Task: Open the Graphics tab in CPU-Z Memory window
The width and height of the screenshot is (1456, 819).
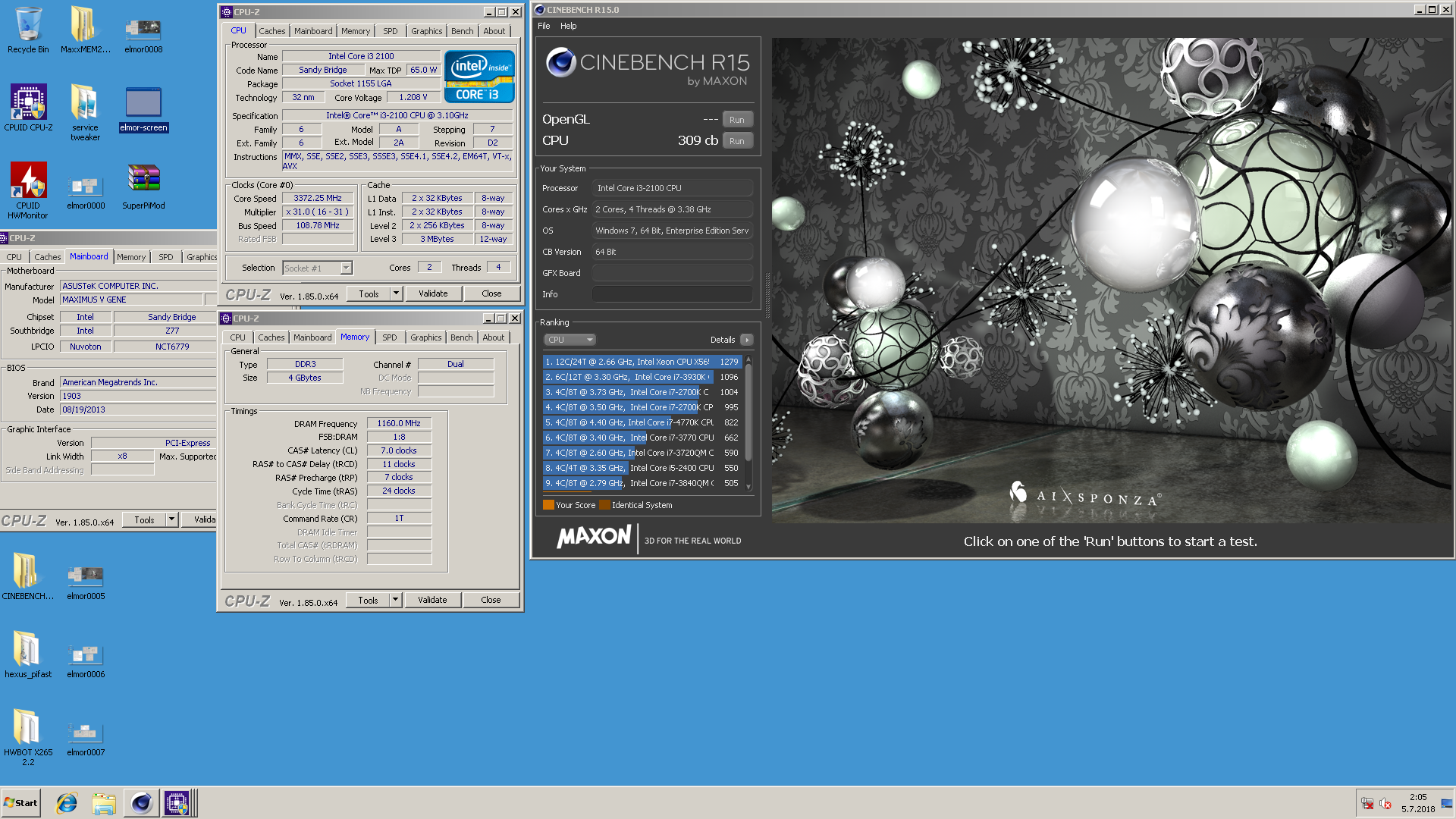Action: [425, 337]
